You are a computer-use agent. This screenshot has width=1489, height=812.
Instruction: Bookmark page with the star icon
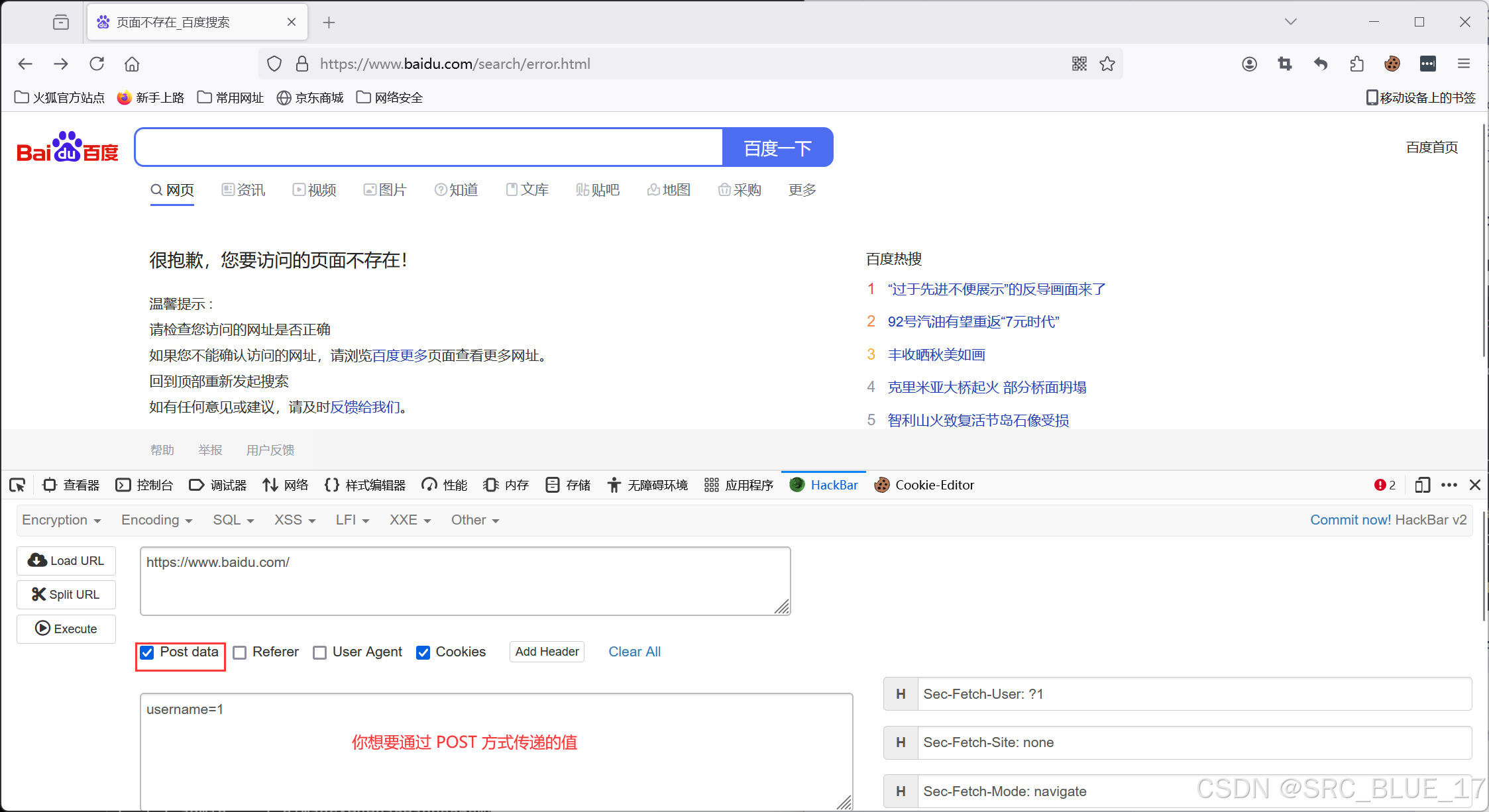(x=1107, y=64)
